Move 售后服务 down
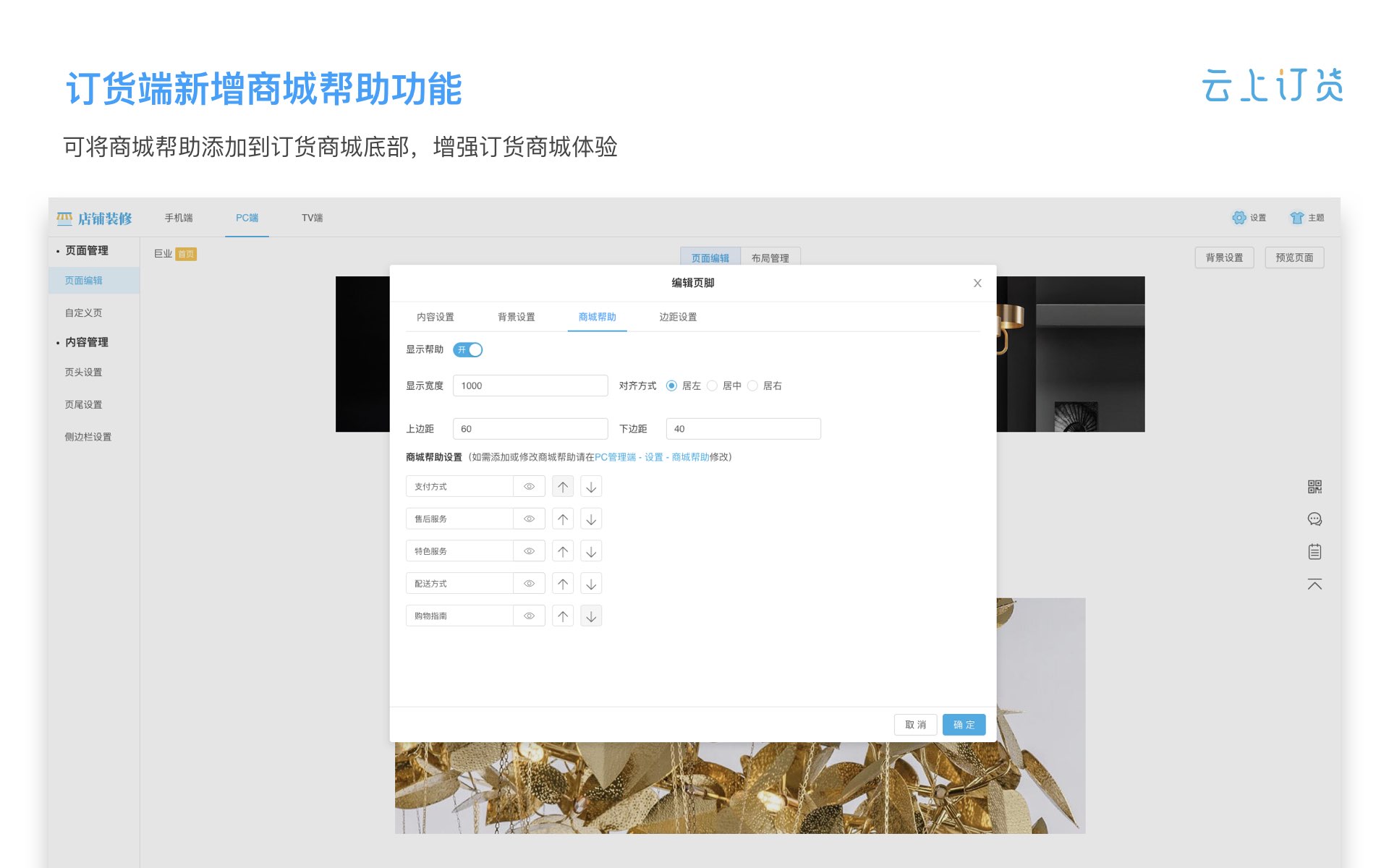1389x868 pixels. [591, 519]
